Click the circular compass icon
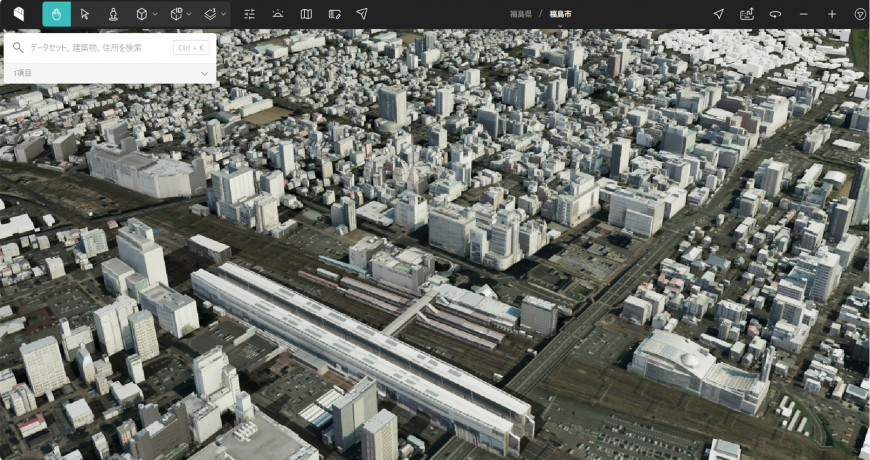This screenshot has height=460, width=870. click(859, 14)
